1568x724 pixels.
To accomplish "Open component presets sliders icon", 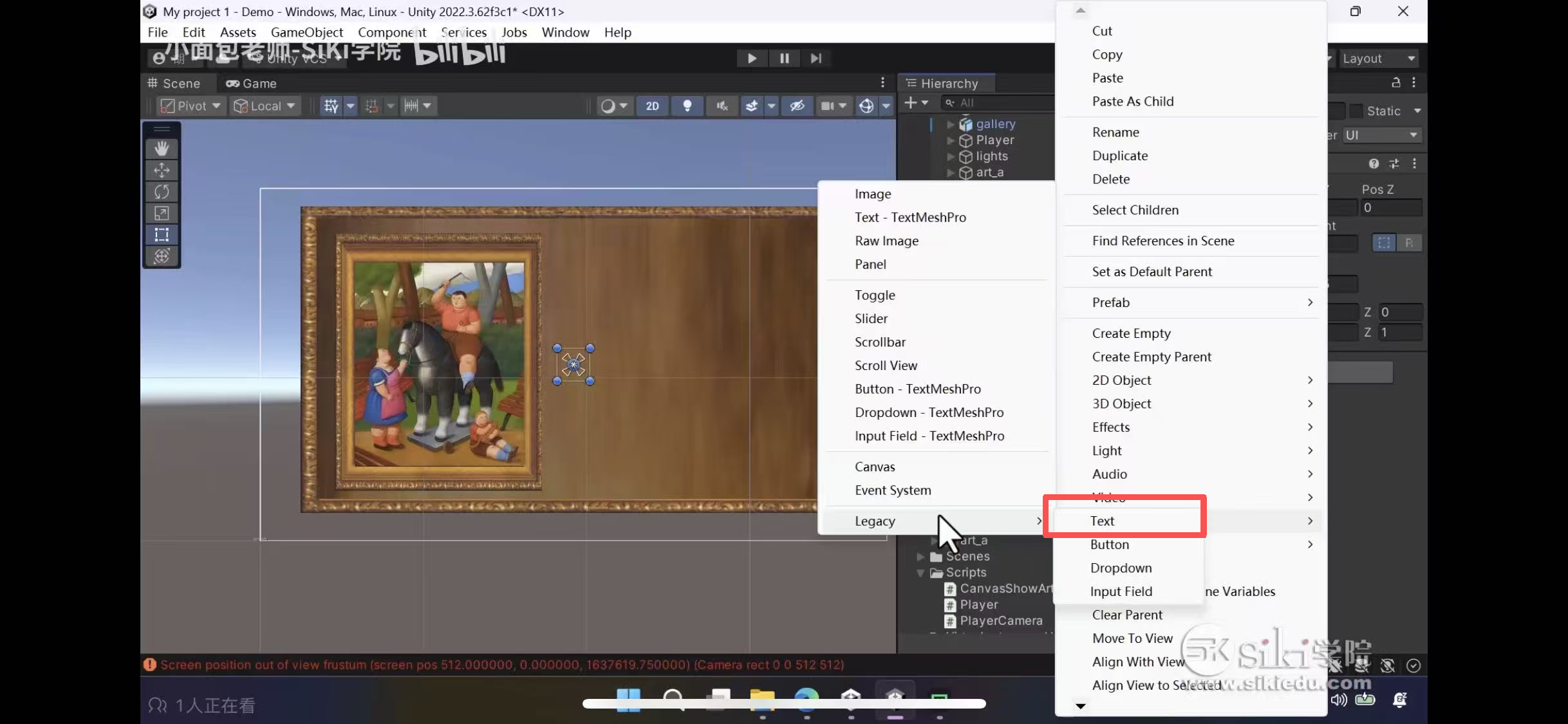I will [x=1394, y=164].
